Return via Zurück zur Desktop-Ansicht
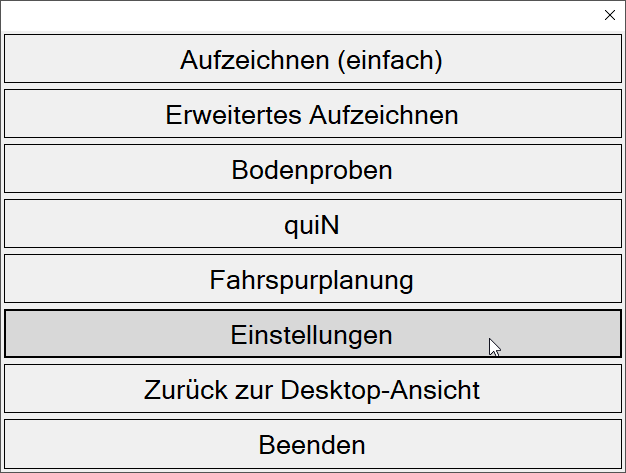This screenshot has height=473, width=626. (312, 389)
